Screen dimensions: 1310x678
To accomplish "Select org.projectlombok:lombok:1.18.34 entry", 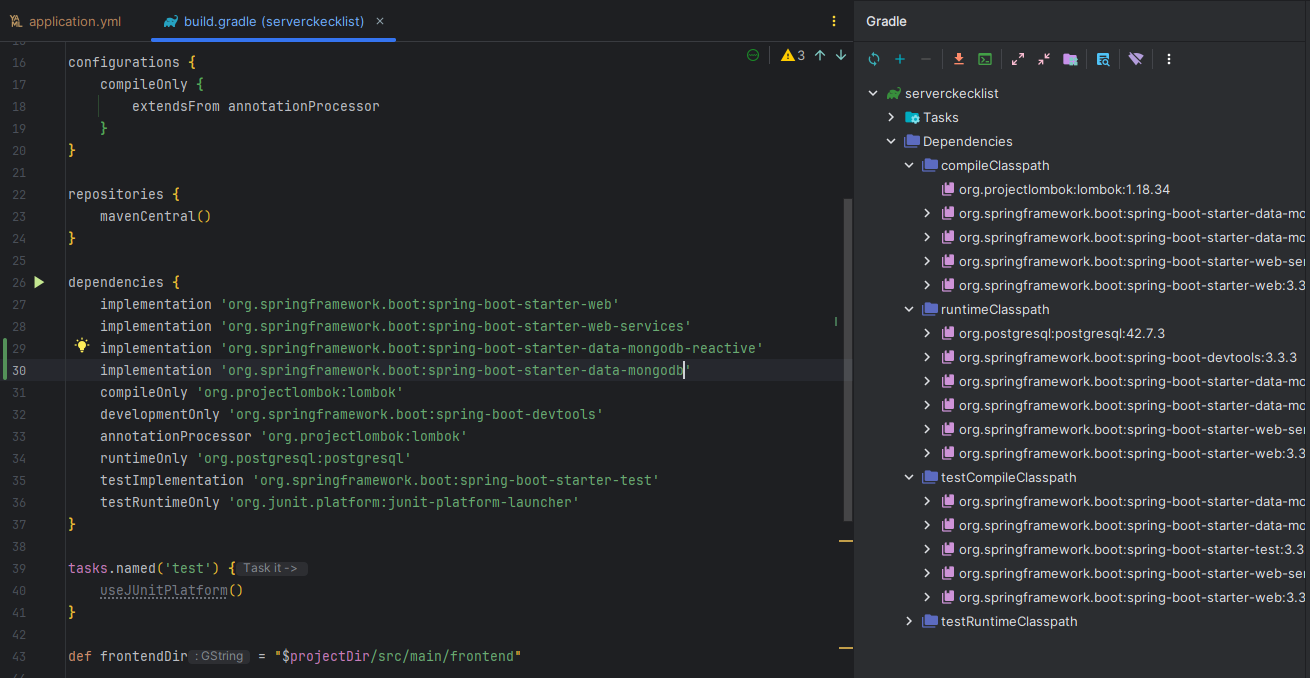I will (1064, 189).
